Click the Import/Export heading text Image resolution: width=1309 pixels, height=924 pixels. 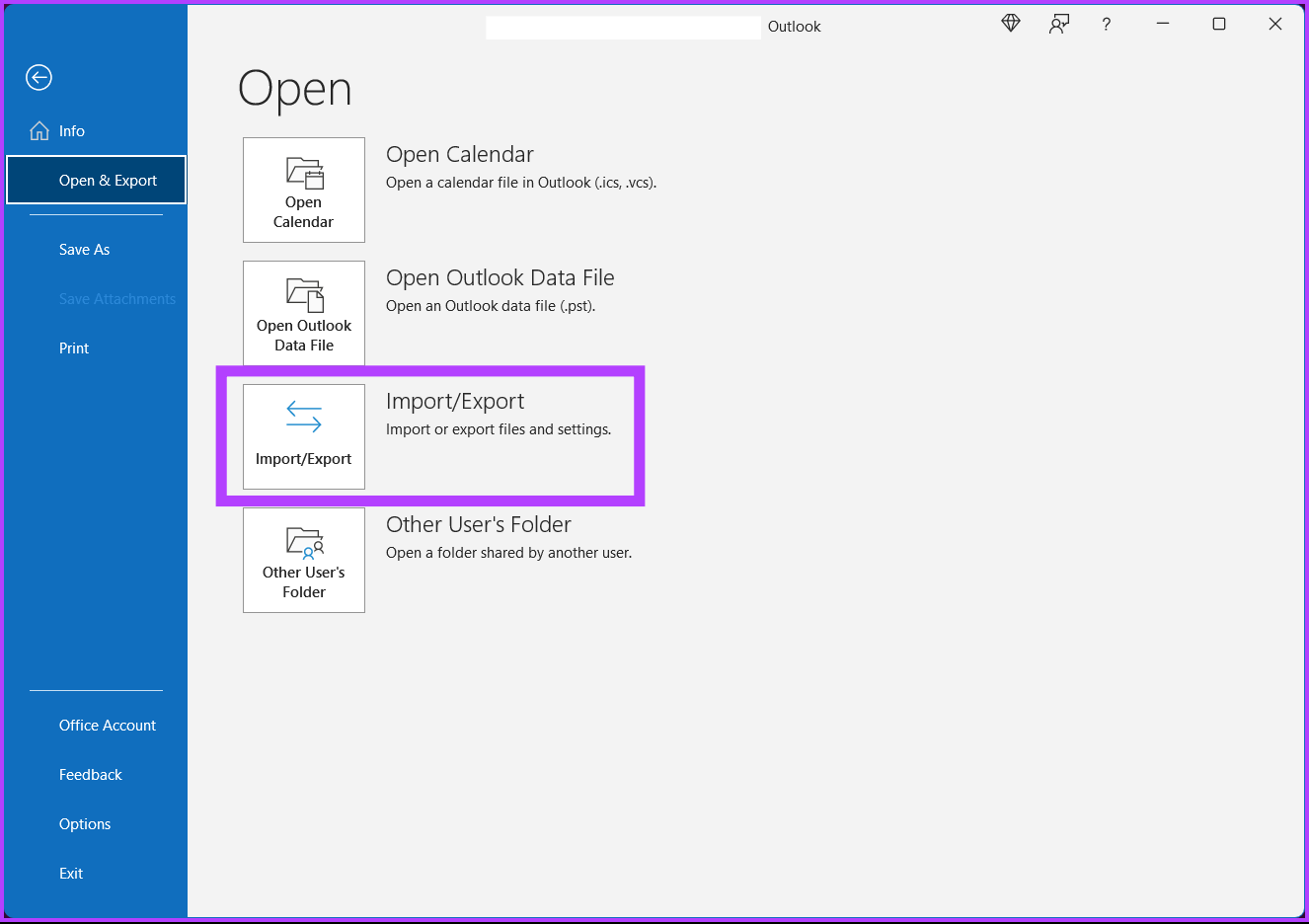[x=455, y=402]
